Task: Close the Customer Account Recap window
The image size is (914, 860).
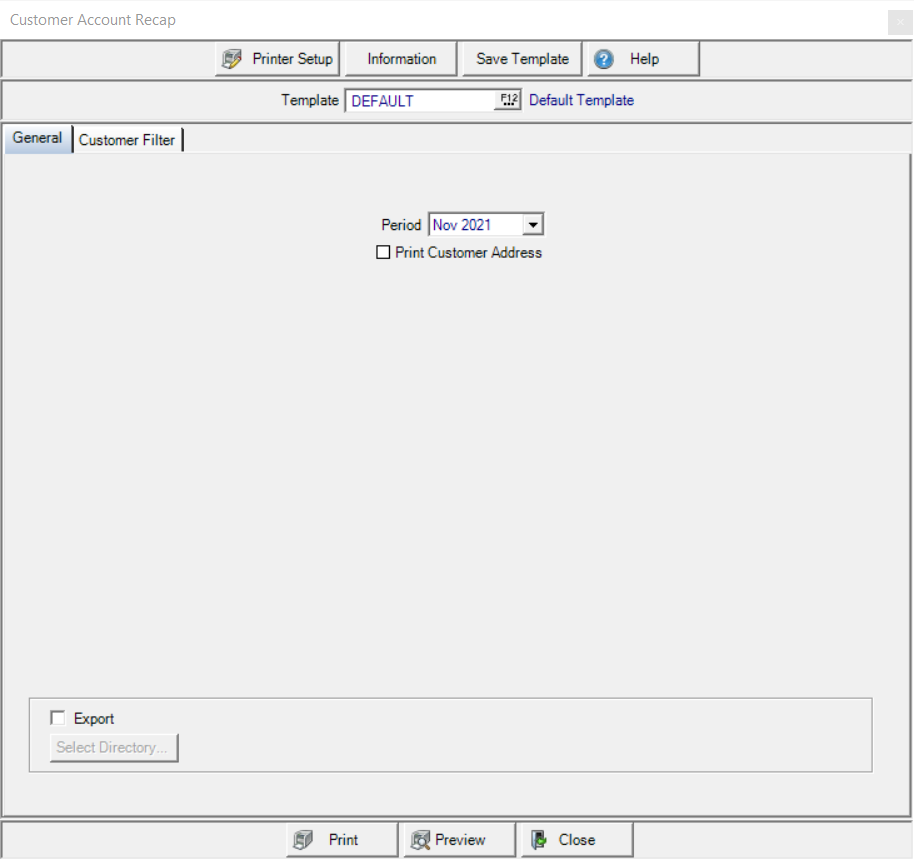Action: [899, 20]
